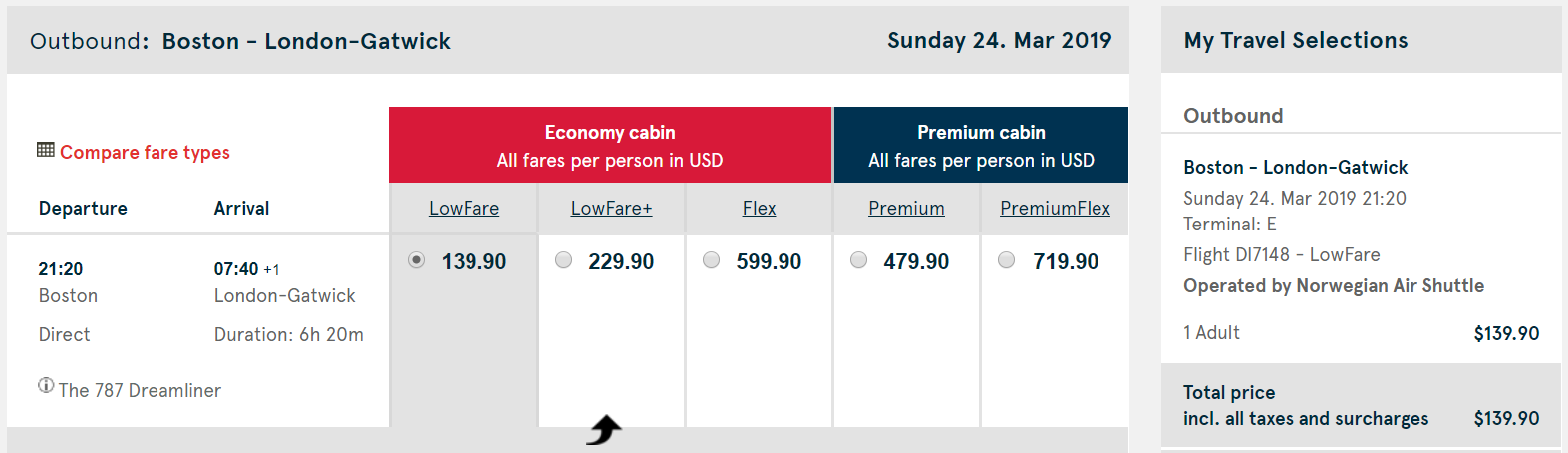Click the table icon beside Compare fare types

coord(46,151)
